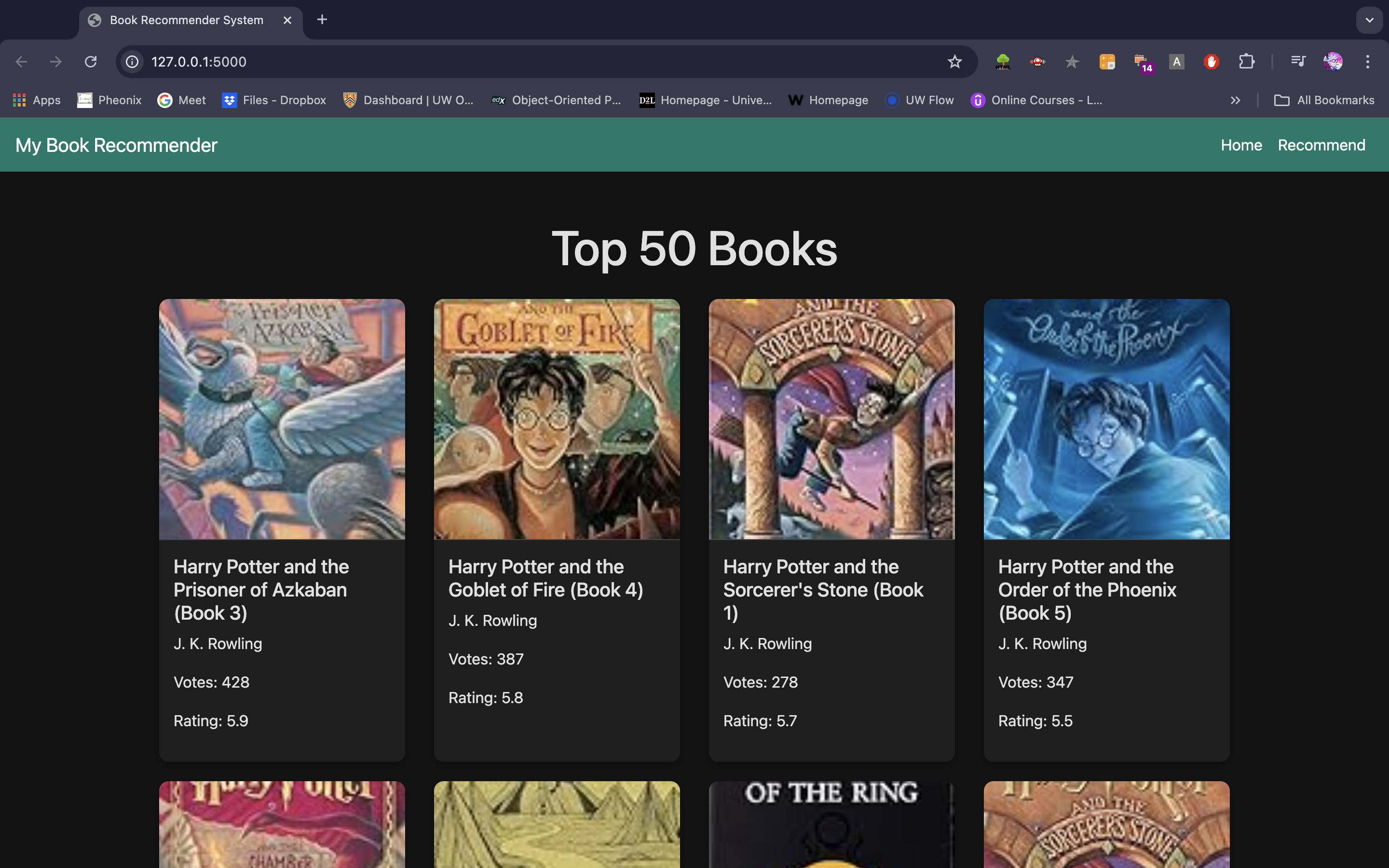Click 'Votes: 278' text
Viewport: 1389px width, 868px height.
(x=761, y=682)
